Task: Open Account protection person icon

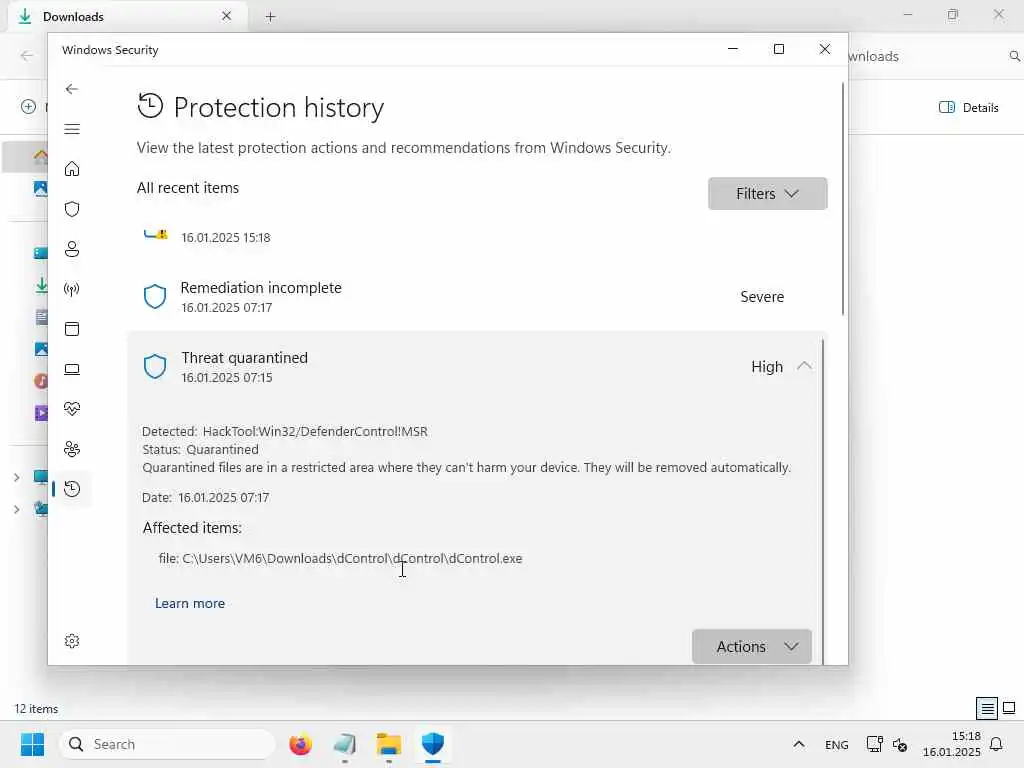Action: (72, 249)
